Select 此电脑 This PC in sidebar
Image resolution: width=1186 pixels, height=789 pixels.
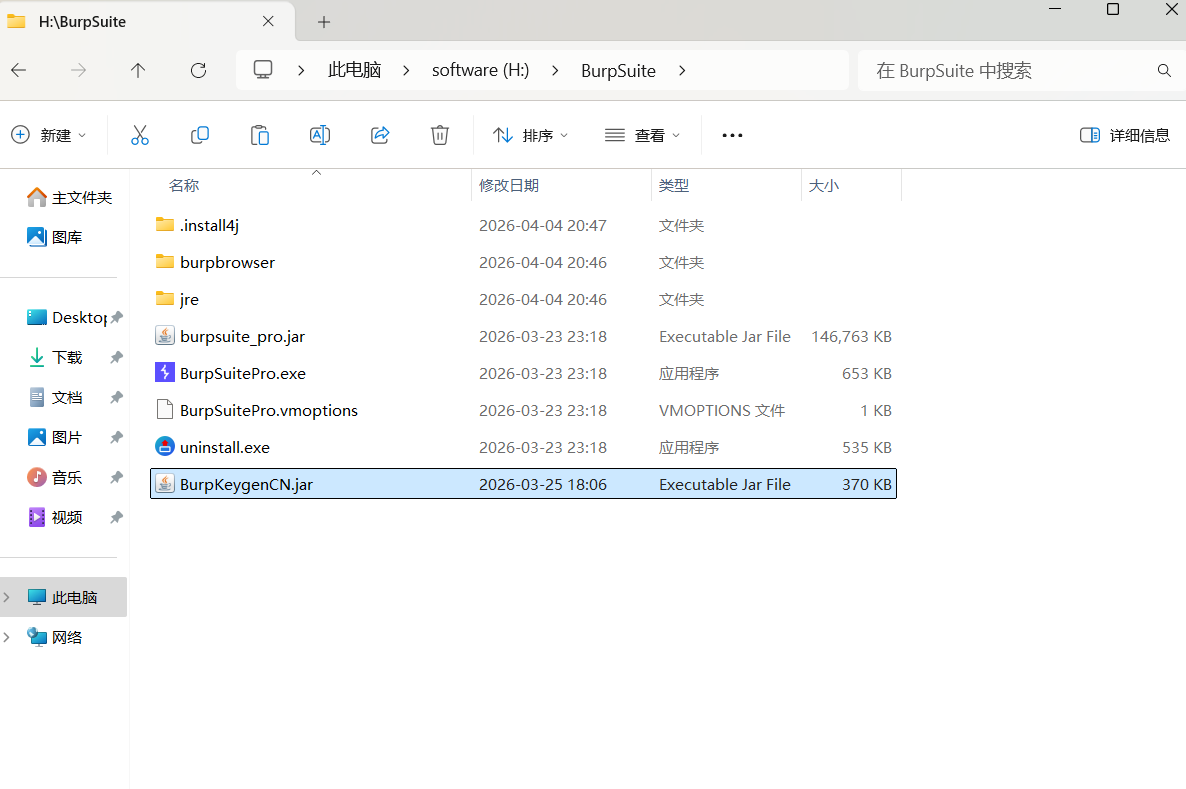coord(64,598)
